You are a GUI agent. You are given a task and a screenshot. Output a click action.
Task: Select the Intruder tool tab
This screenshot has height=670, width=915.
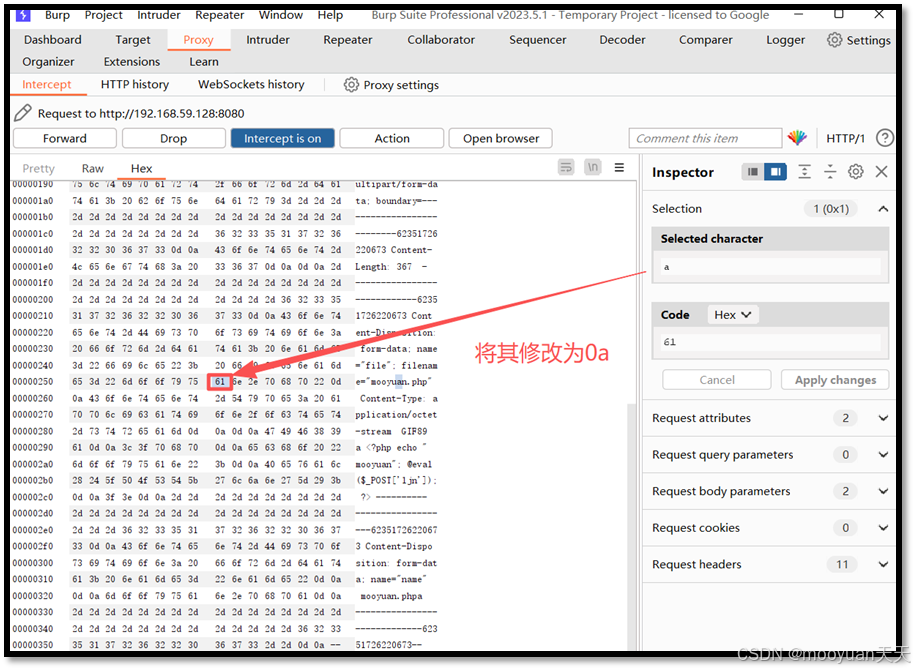pos(268,40)
